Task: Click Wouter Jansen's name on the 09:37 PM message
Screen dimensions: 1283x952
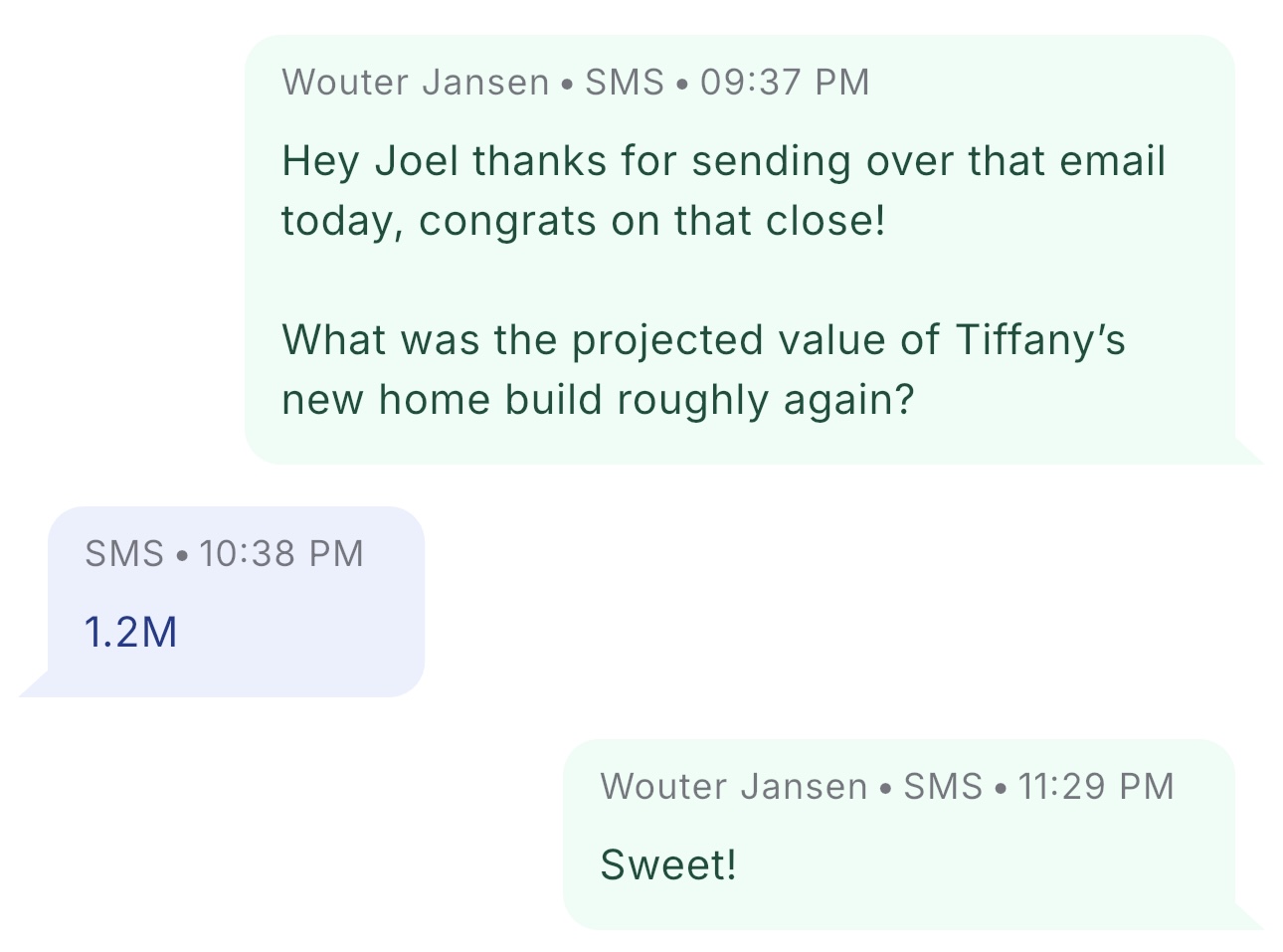Action: pos(415,82)
